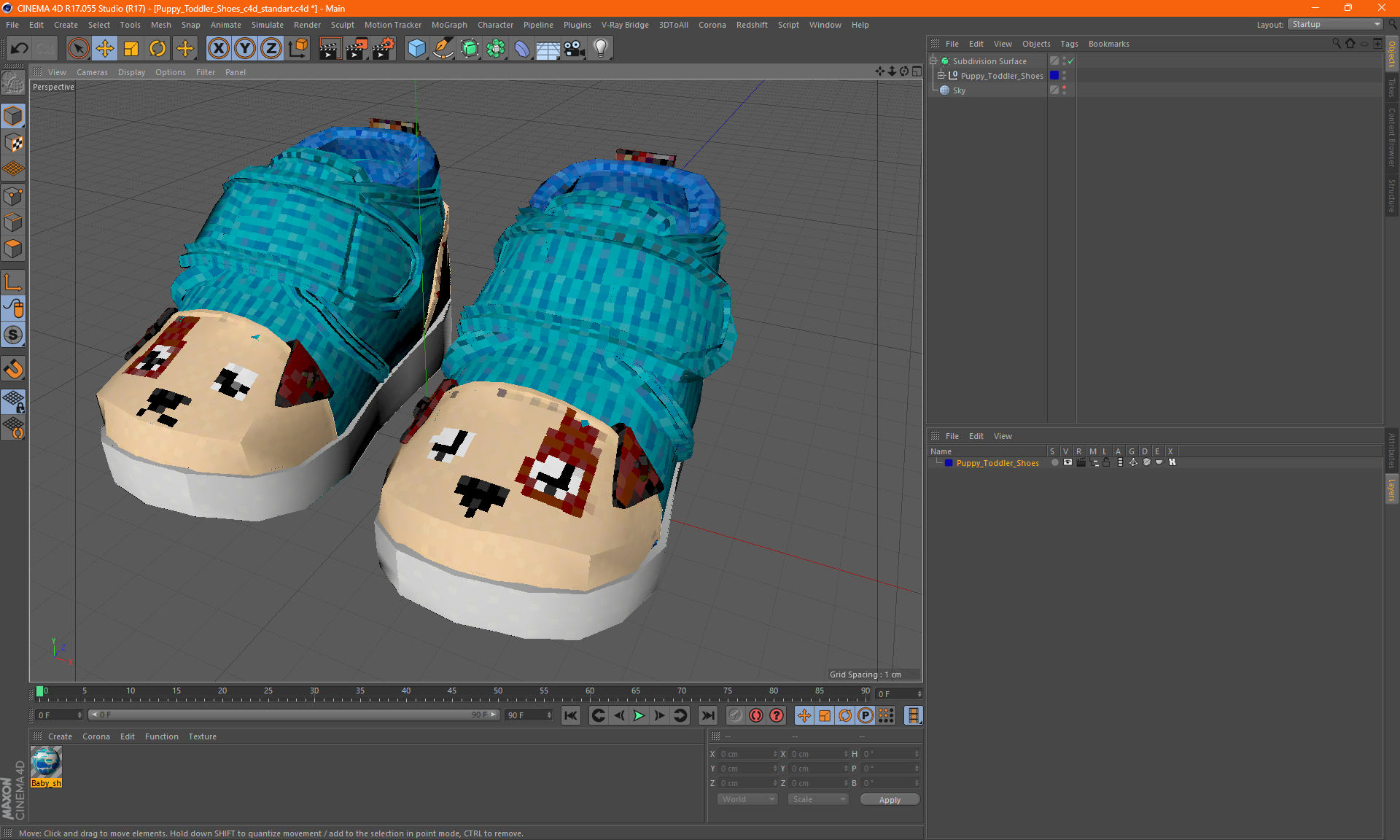This screenshot has width=1400, height=840.
Task: Toggle Sky visibility dots
Action: click(x=1064, y=90)
